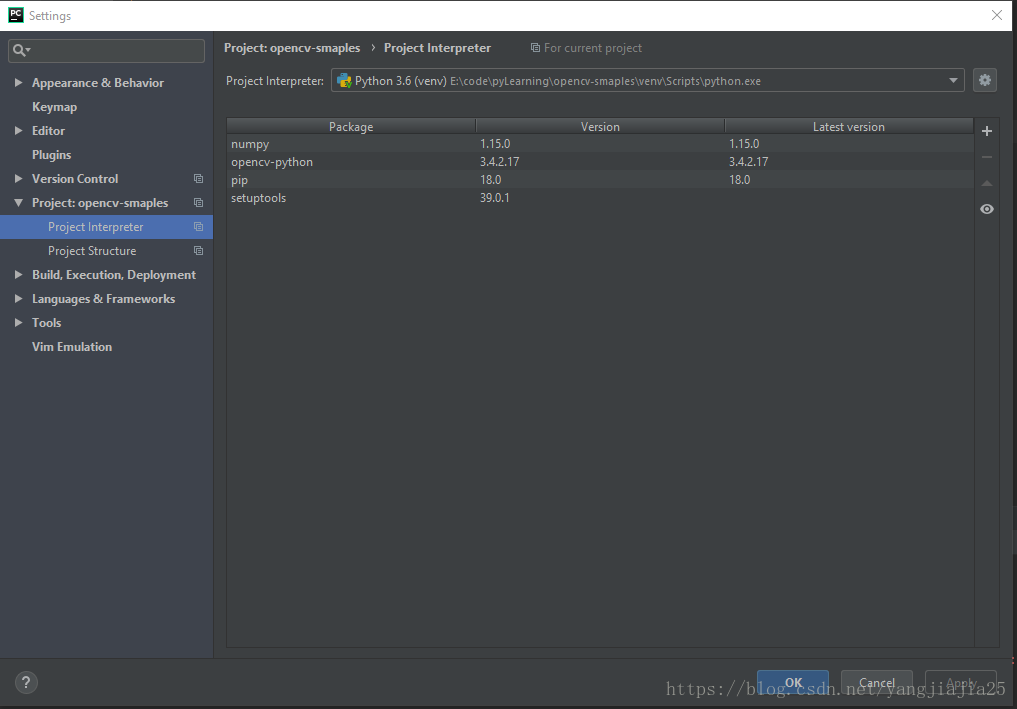Click the upgrade arrow icon for packages
Screen dimensions: 1017x709
(986, 183)
